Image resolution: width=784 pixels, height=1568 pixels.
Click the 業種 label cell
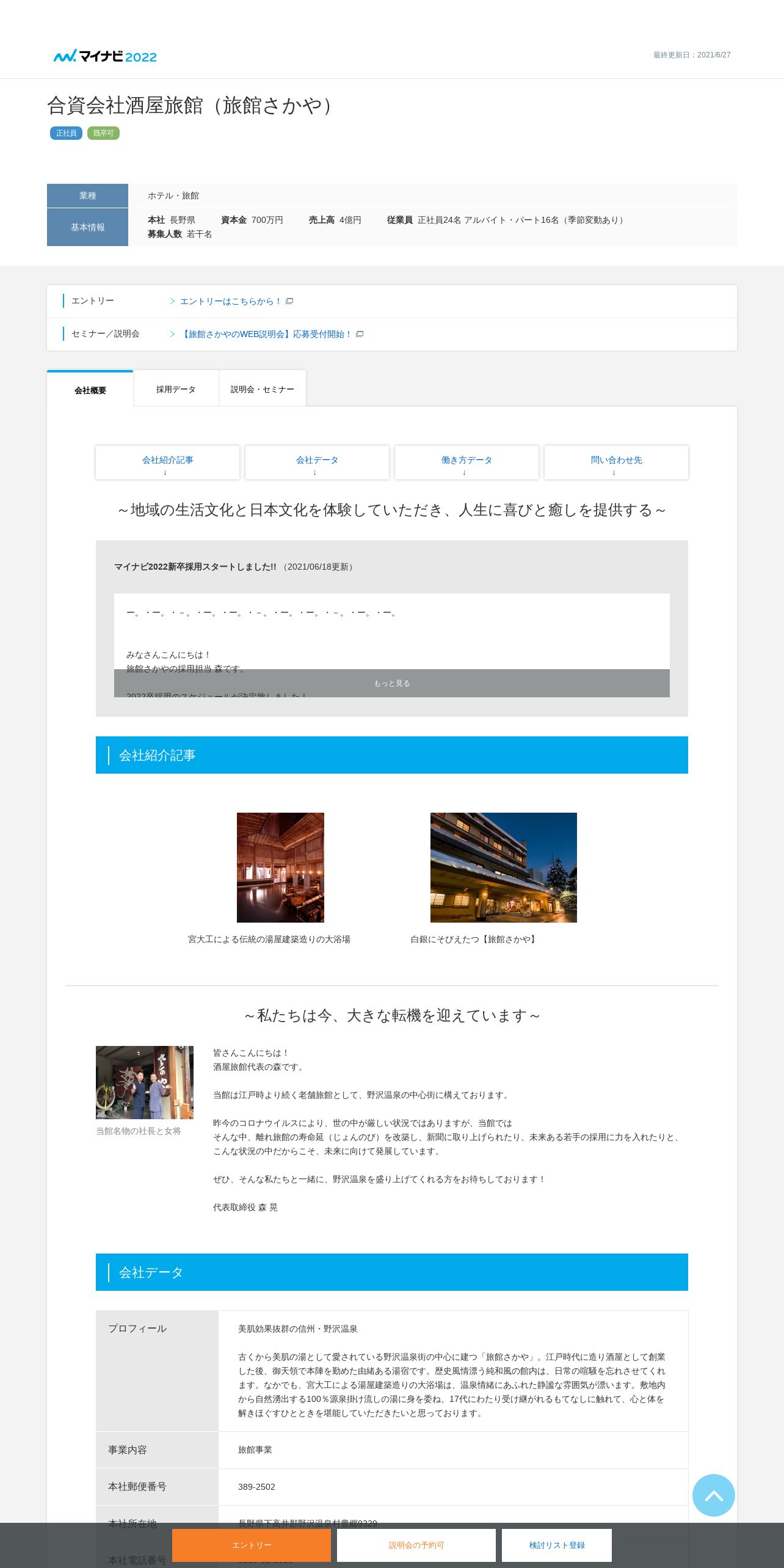[87, 195]
